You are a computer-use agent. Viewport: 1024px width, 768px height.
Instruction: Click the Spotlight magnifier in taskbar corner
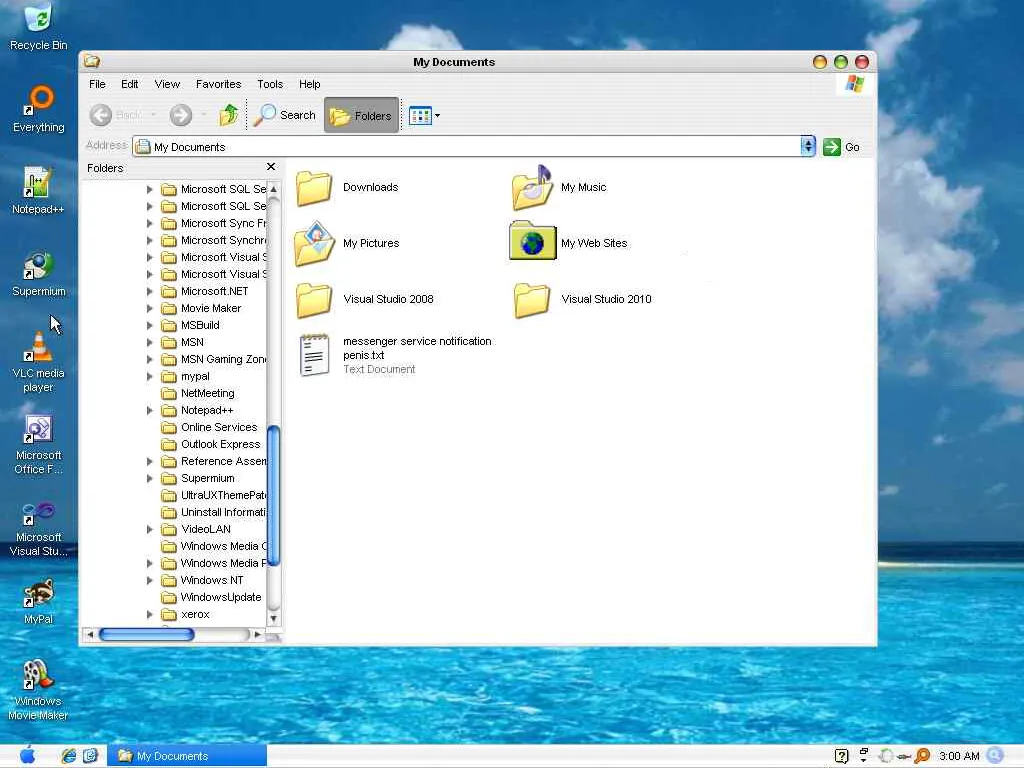995,756
